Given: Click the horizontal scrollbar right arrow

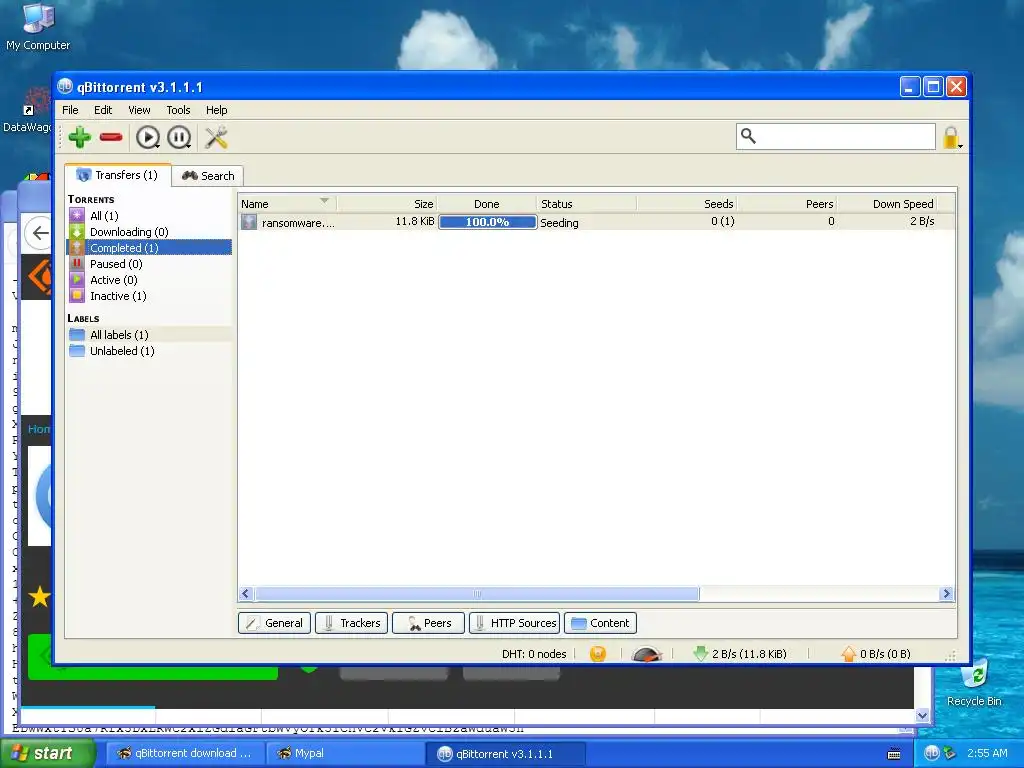Looking at the screenshot, I should coord(946,594).
